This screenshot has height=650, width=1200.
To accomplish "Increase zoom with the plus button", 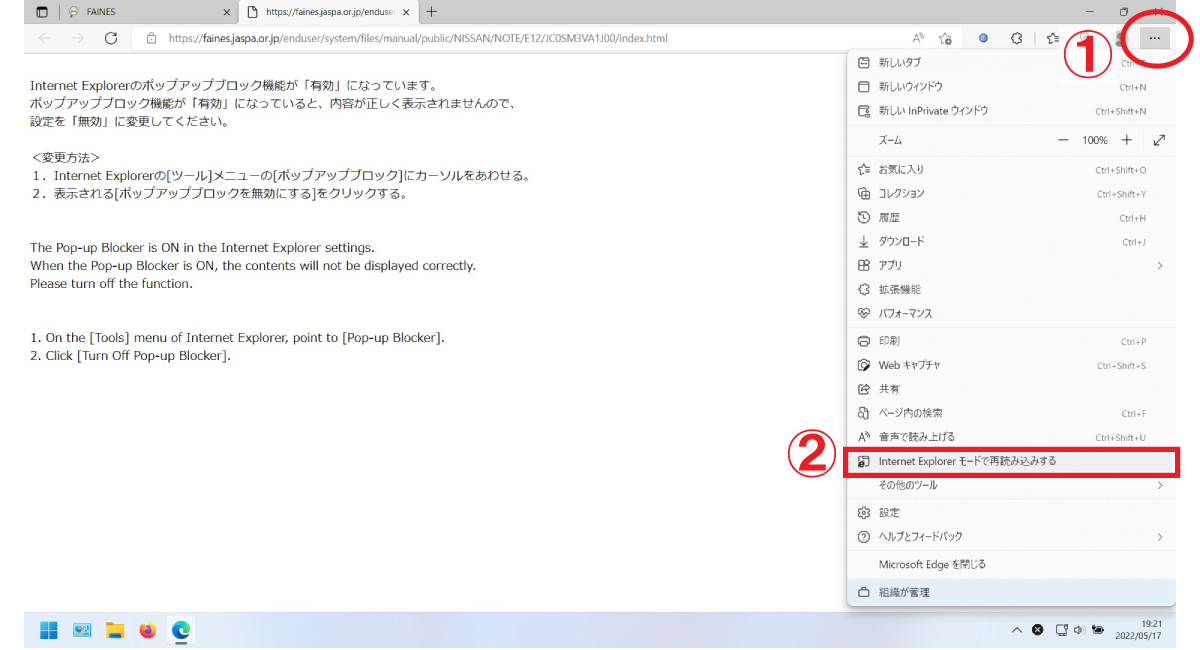I will tap(1127, 140).
